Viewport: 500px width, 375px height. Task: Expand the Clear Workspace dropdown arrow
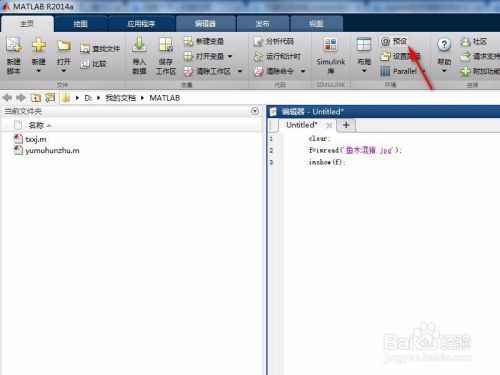[x=240, y=71]
